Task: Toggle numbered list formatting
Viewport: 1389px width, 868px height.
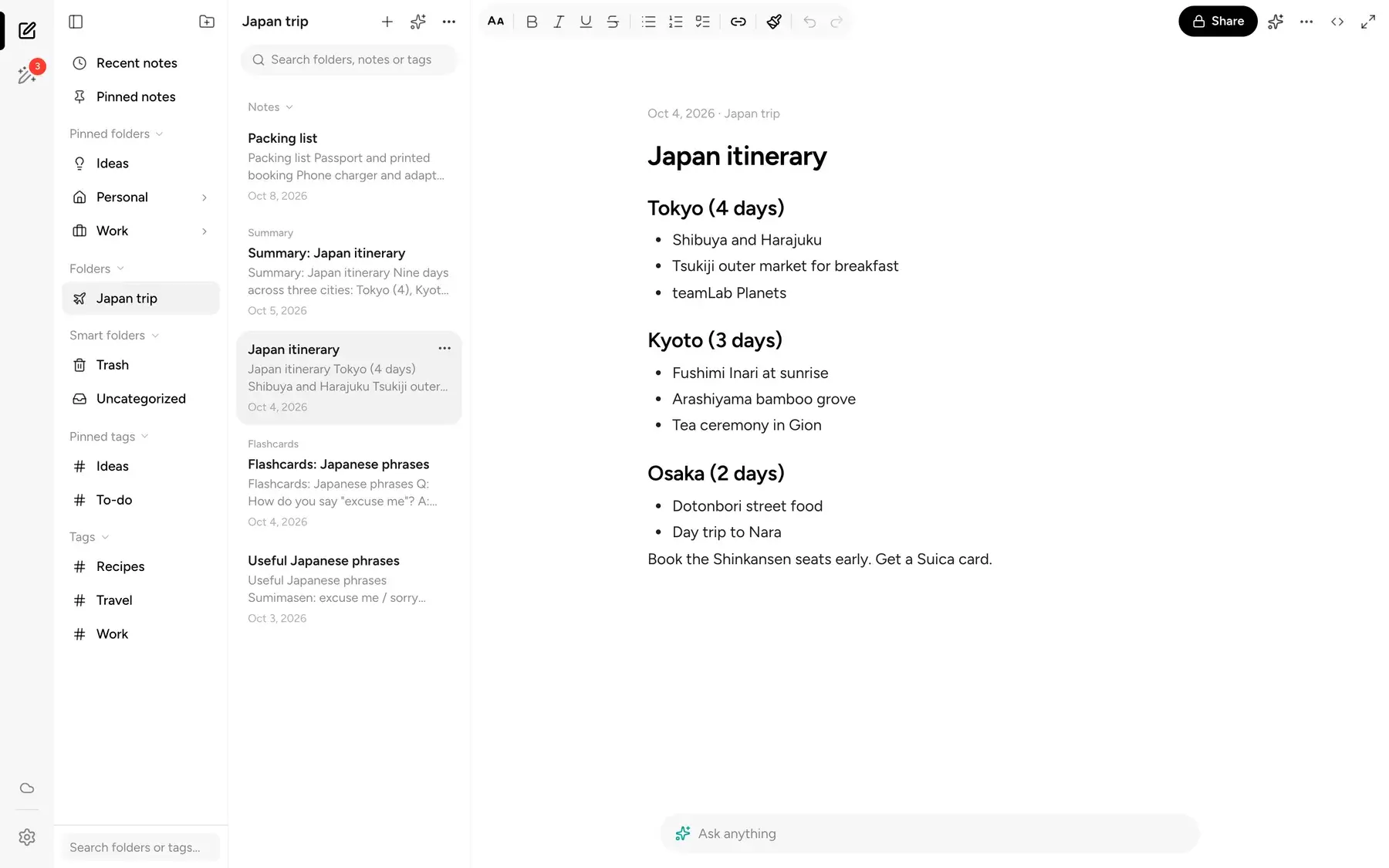Action: click(x=676, y=22)
